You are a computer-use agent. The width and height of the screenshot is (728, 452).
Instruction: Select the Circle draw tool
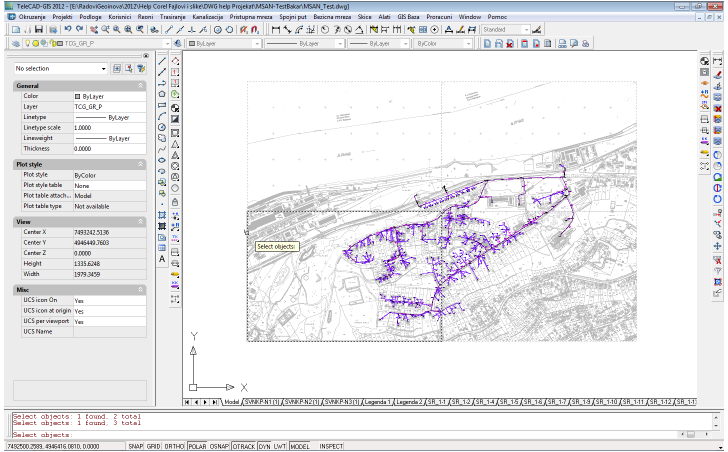(x=163, y=127)
